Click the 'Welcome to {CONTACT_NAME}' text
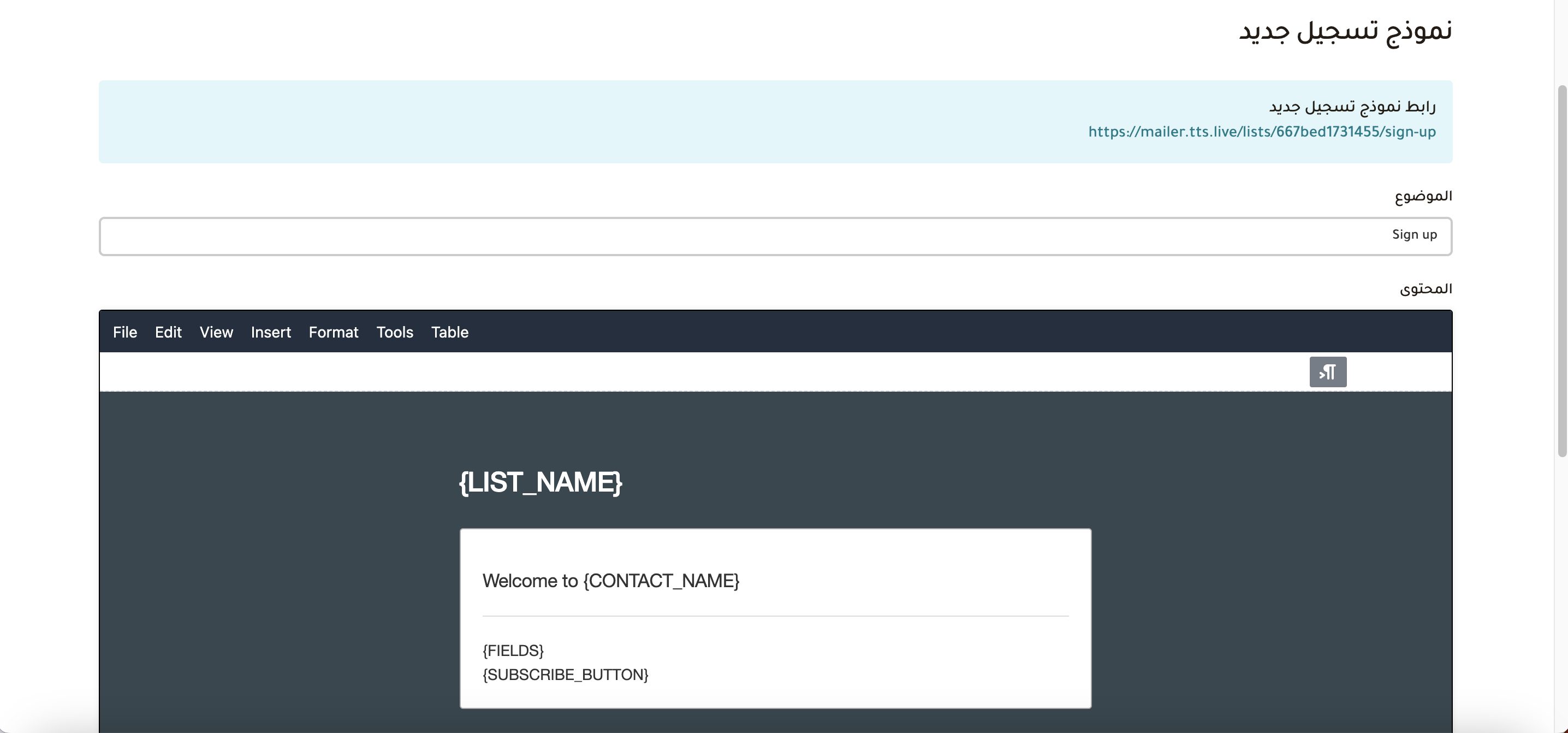1568x733 pixels. coord(610,581)
